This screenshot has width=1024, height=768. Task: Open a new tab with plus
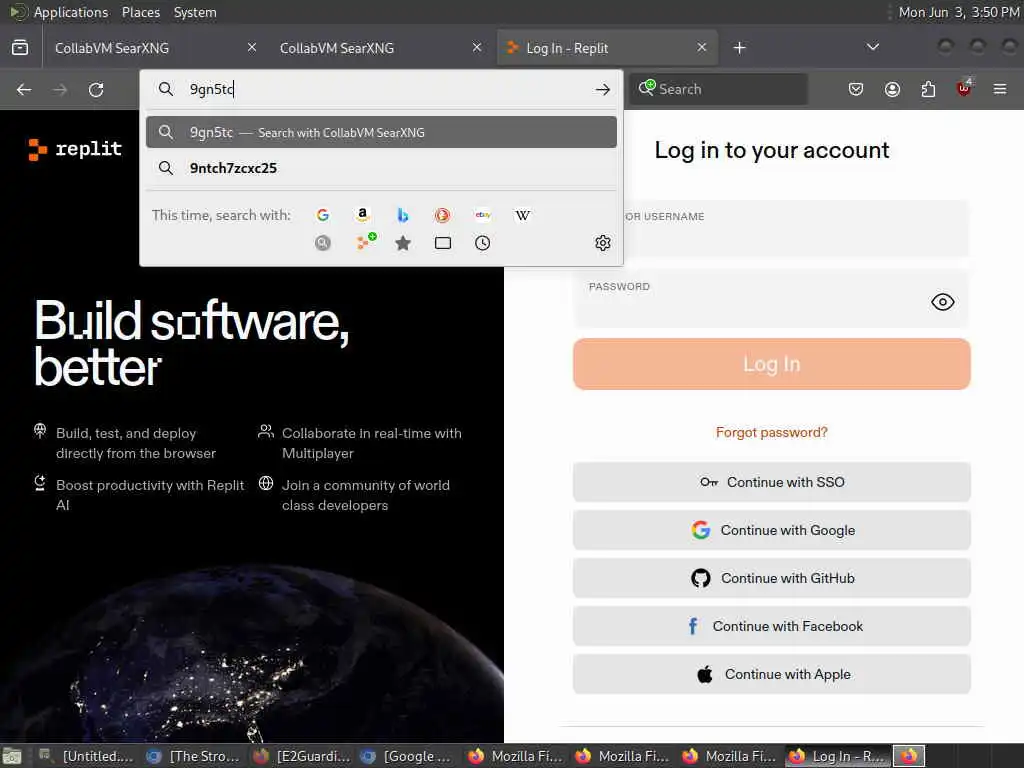(739, 48)
